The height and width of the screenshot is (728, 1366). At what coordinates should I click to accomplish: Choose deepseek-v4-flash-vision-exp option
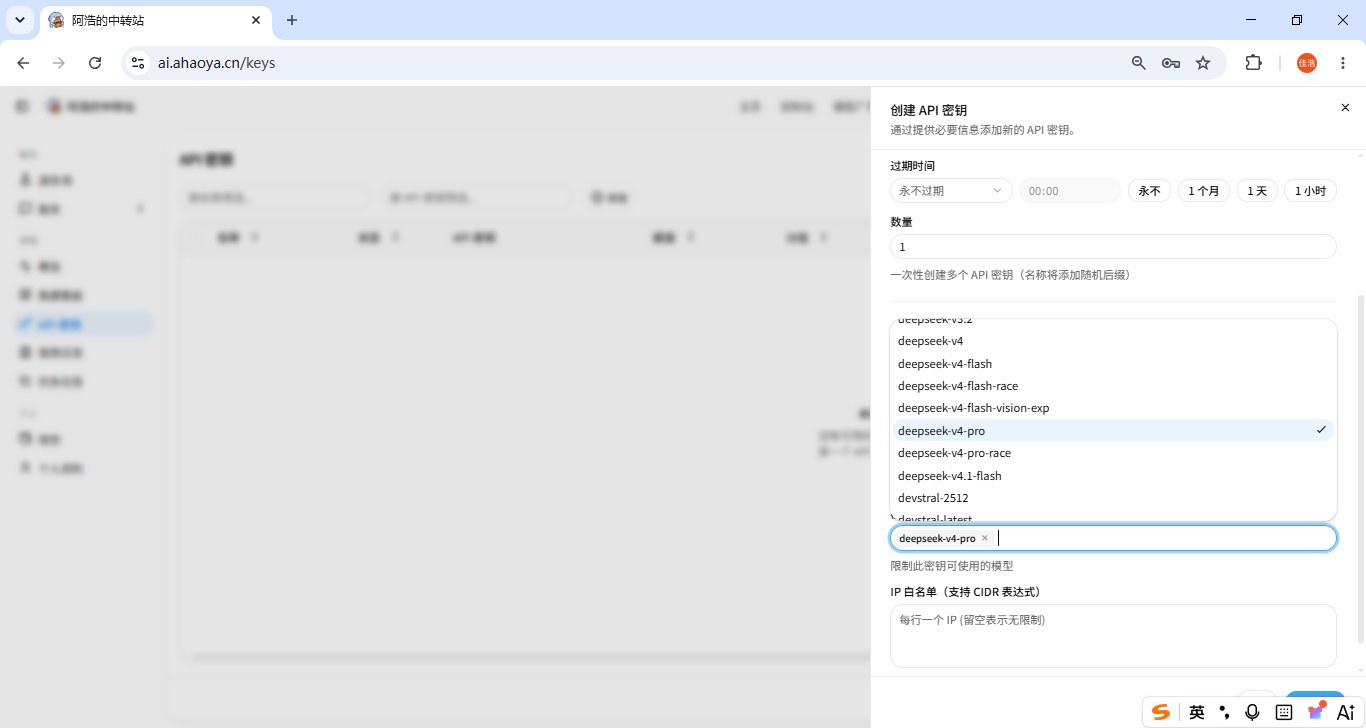tap(1113, 408)
